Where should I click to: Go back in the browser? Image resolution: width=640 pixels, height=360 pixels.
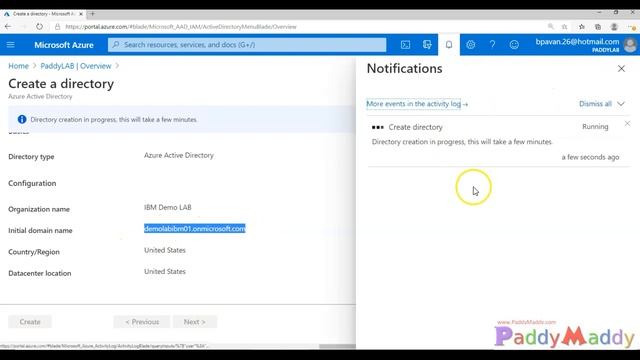(x=8, y=27)
